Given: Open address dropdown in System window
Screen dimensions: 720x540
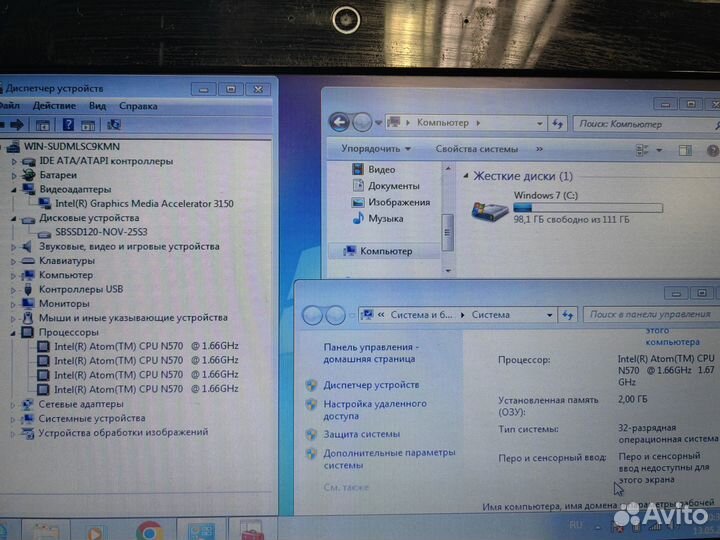Looking at the screenshot, I should click(549, 315).
